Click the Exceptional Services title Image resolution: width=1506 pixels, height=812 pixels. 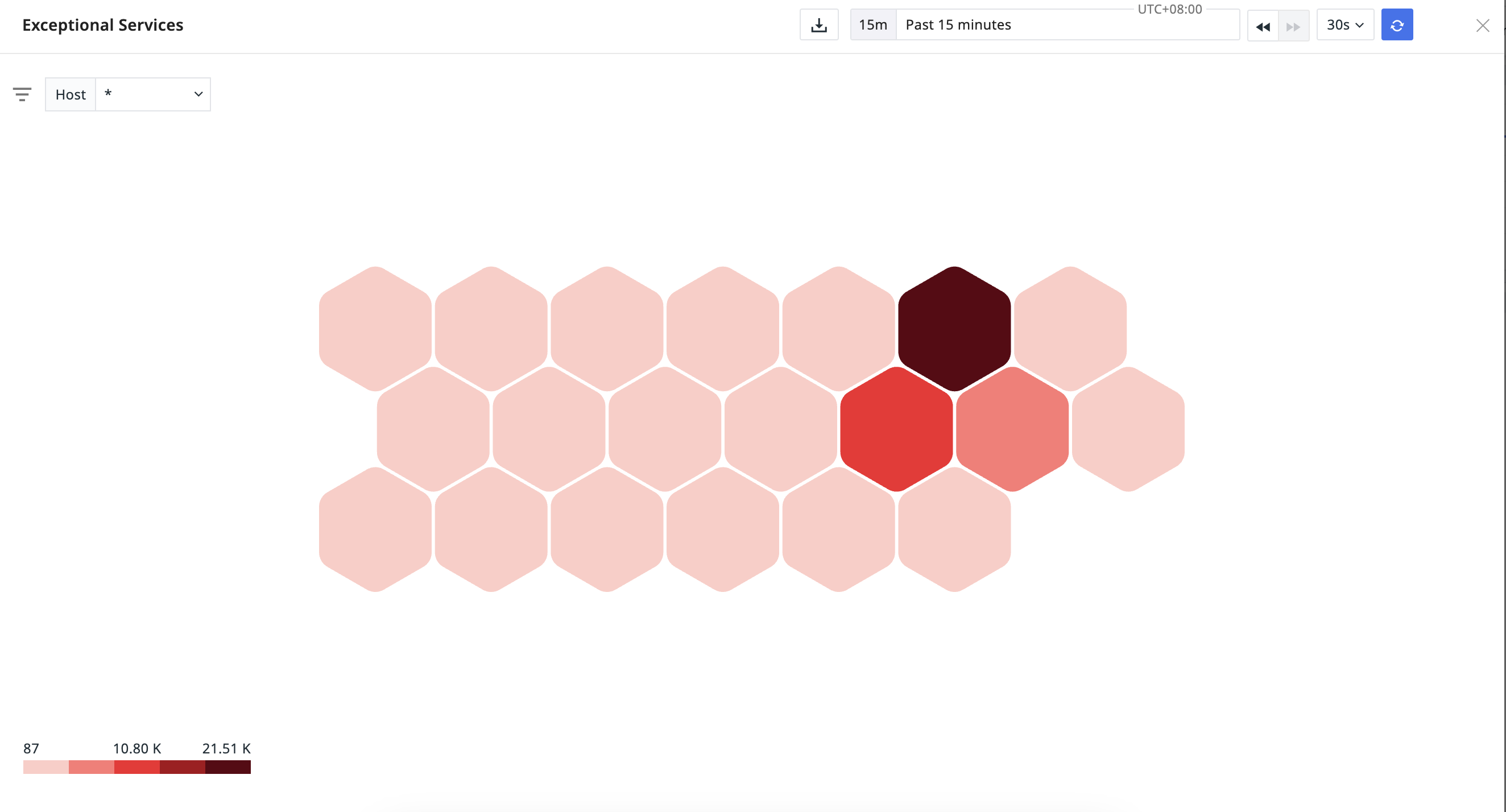pyautogui.click(x=103, y=25)
